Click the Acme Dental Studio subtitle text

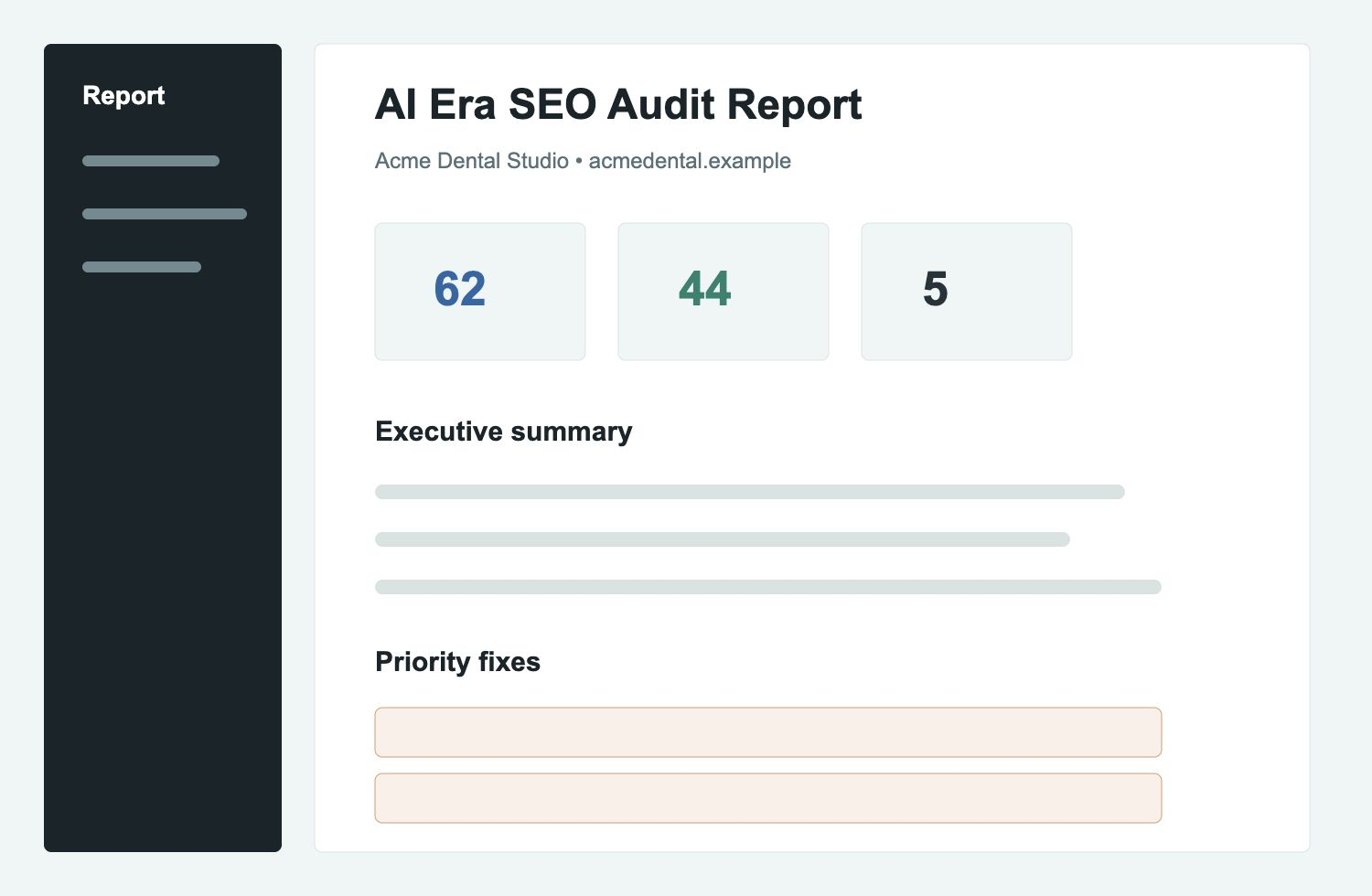coord(583,161)
